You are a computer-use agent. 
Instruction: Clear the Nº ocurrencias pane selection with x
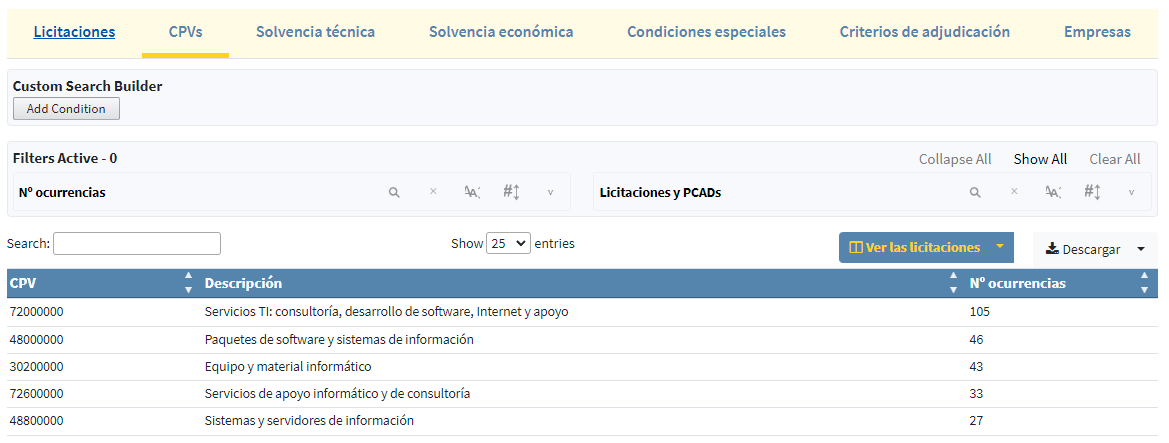click(433, 192)
